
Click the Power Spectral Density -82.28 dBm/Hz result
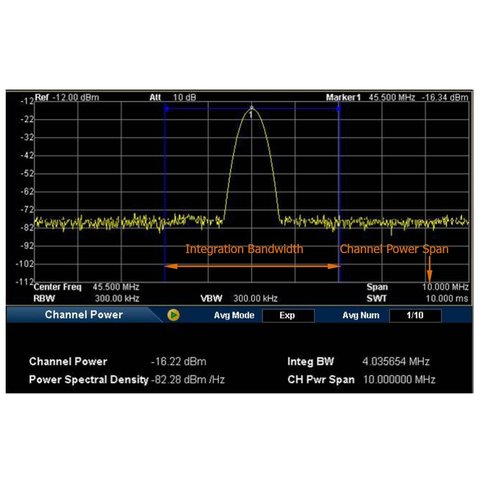188,380
